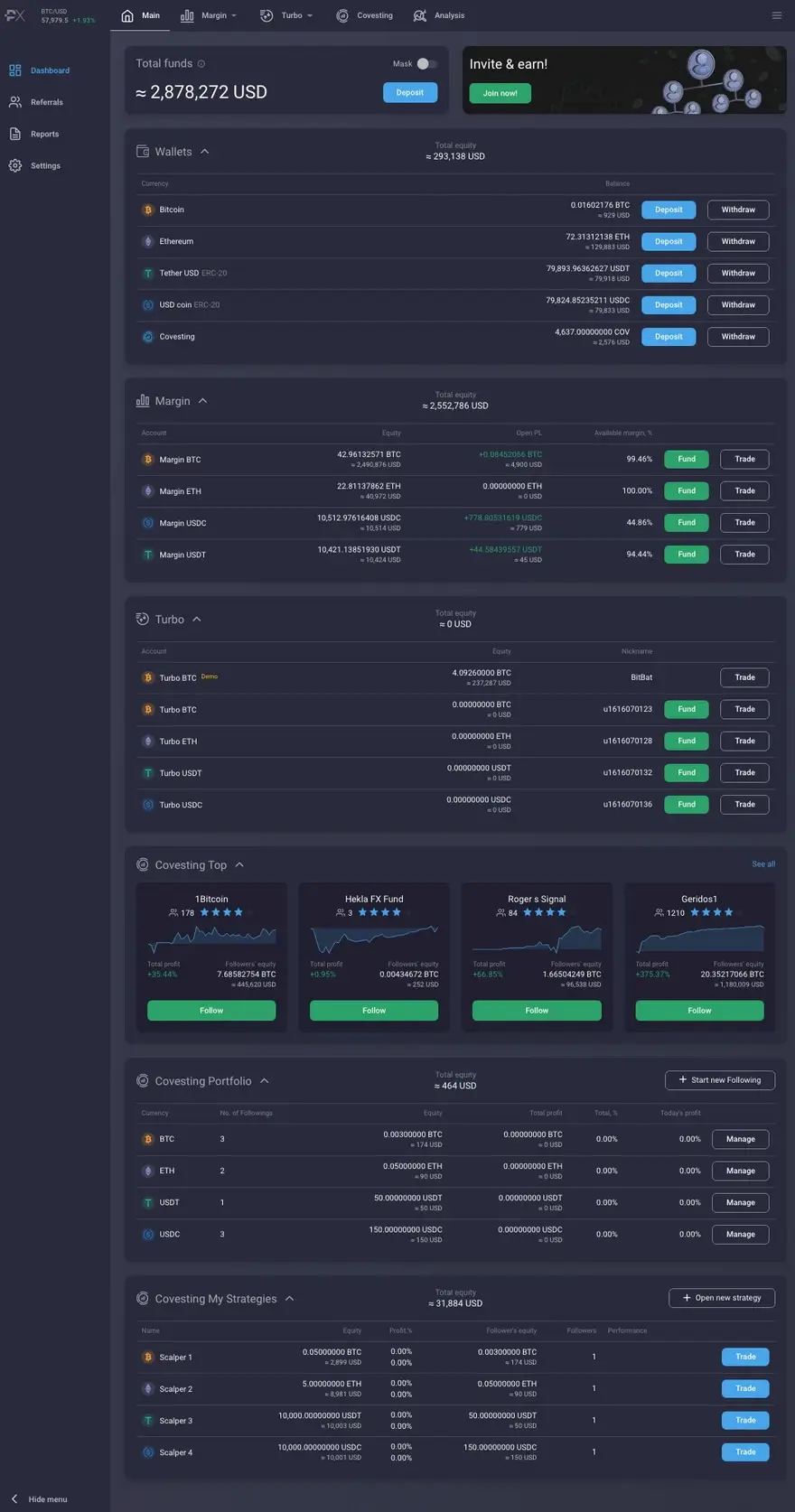Click Trade for Scalper 2
795x1512 pixels.
coord(745,1388)
